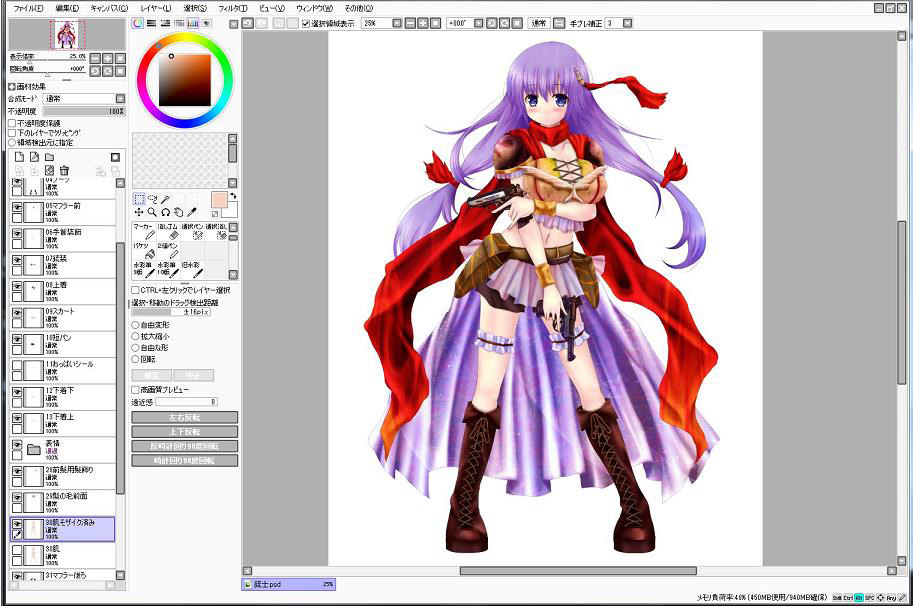Click the 左右反転 flip horizontal button
The width and height of the screenshot is (913, 606).
pos(185,417)
